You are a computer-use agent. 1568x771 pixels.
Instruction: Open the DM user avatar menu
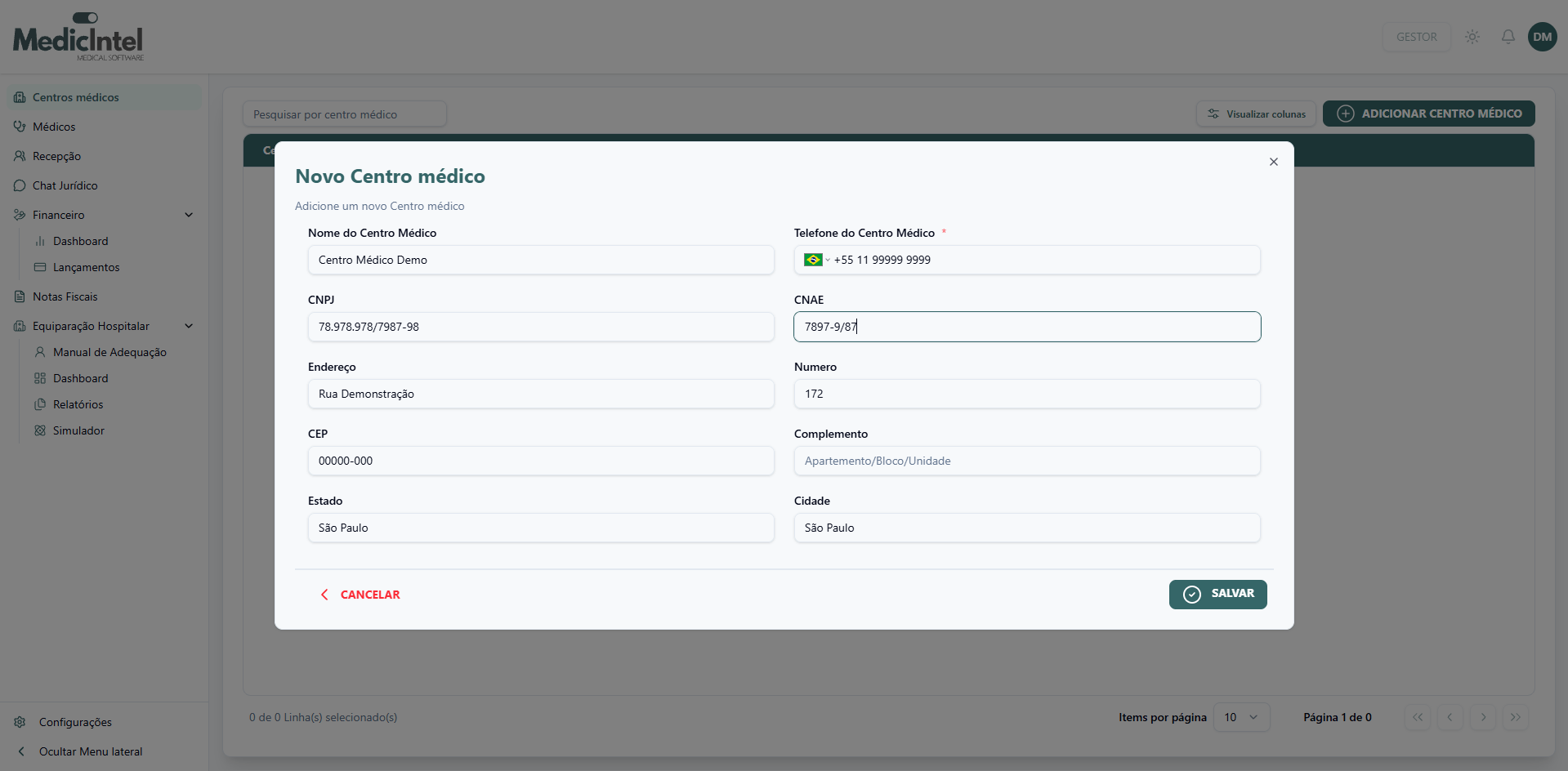pyautogui.click(x=1542, y=37)
